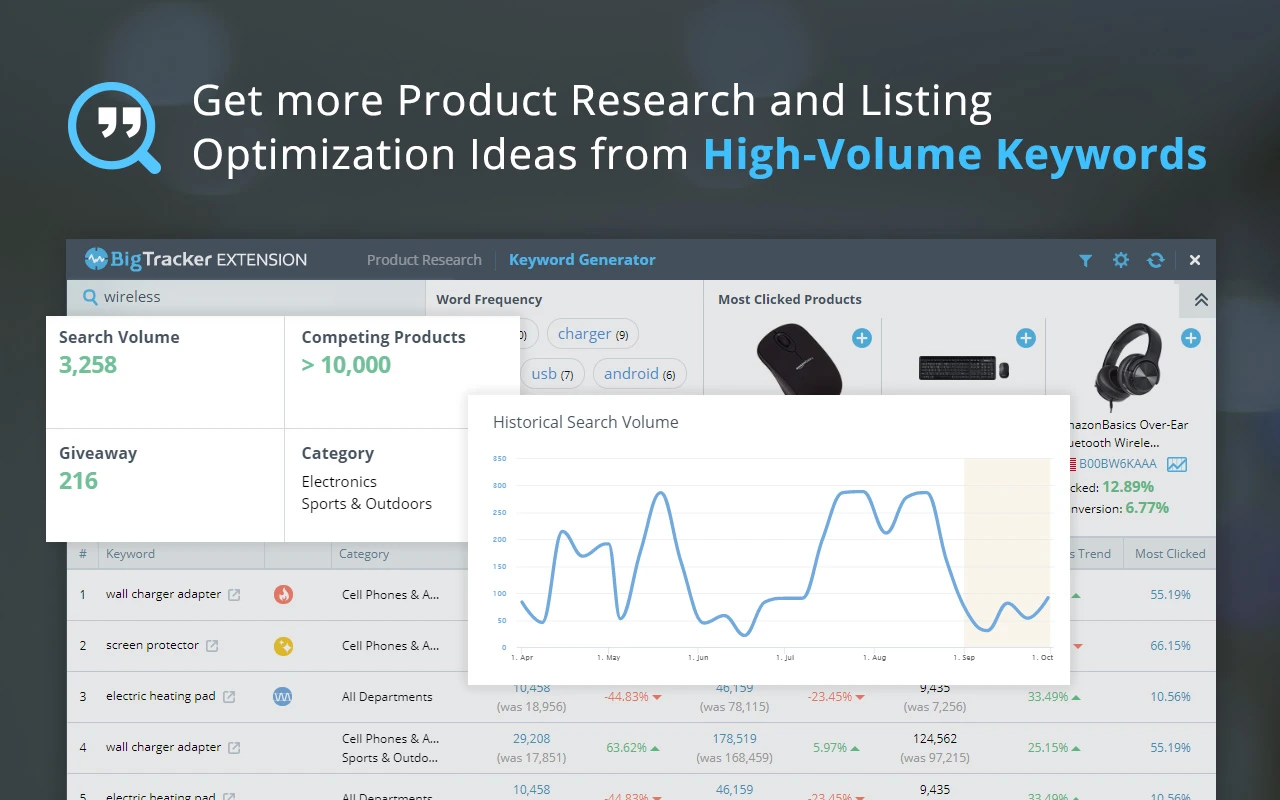Click the flame badge in row 1
The height and width of the screenshot is (800, 1280).
tap(283, 595)
